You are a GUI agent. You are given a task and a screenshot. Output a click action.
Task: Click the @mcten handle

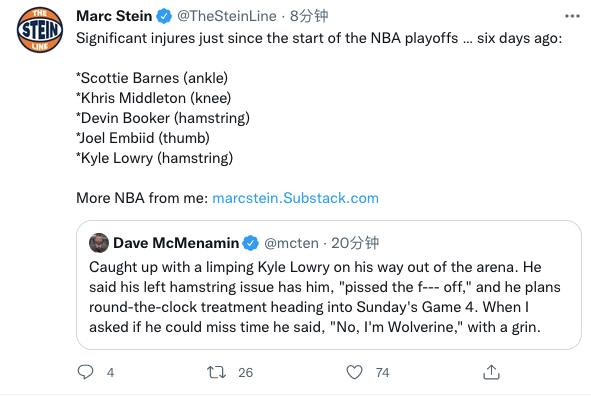coord(291,243)
